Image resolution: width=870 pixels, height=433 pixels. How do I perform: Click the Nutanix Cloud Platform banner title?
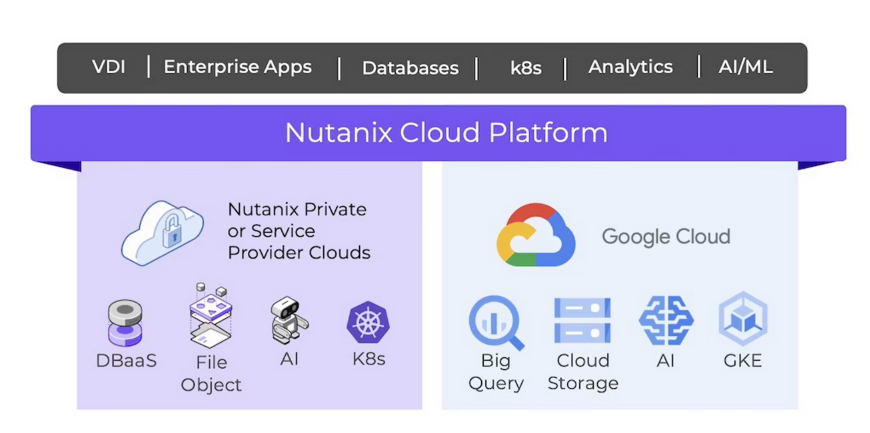446,133
